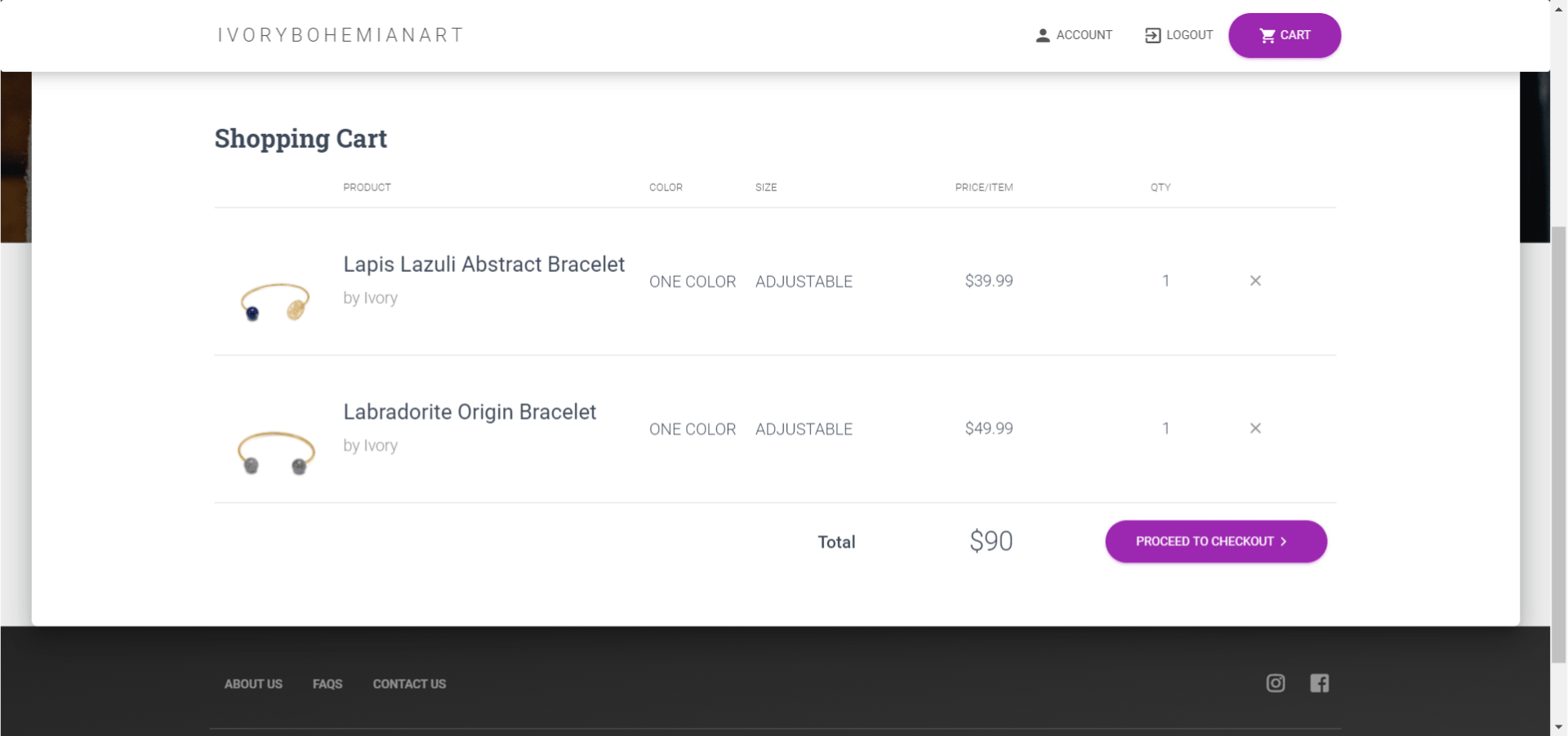This screenshot has width=1568, height=736.
Task: Click quantity value of Lapis Lazuli bracelet
Action: pyautogui.click(x=1166, y=281)
